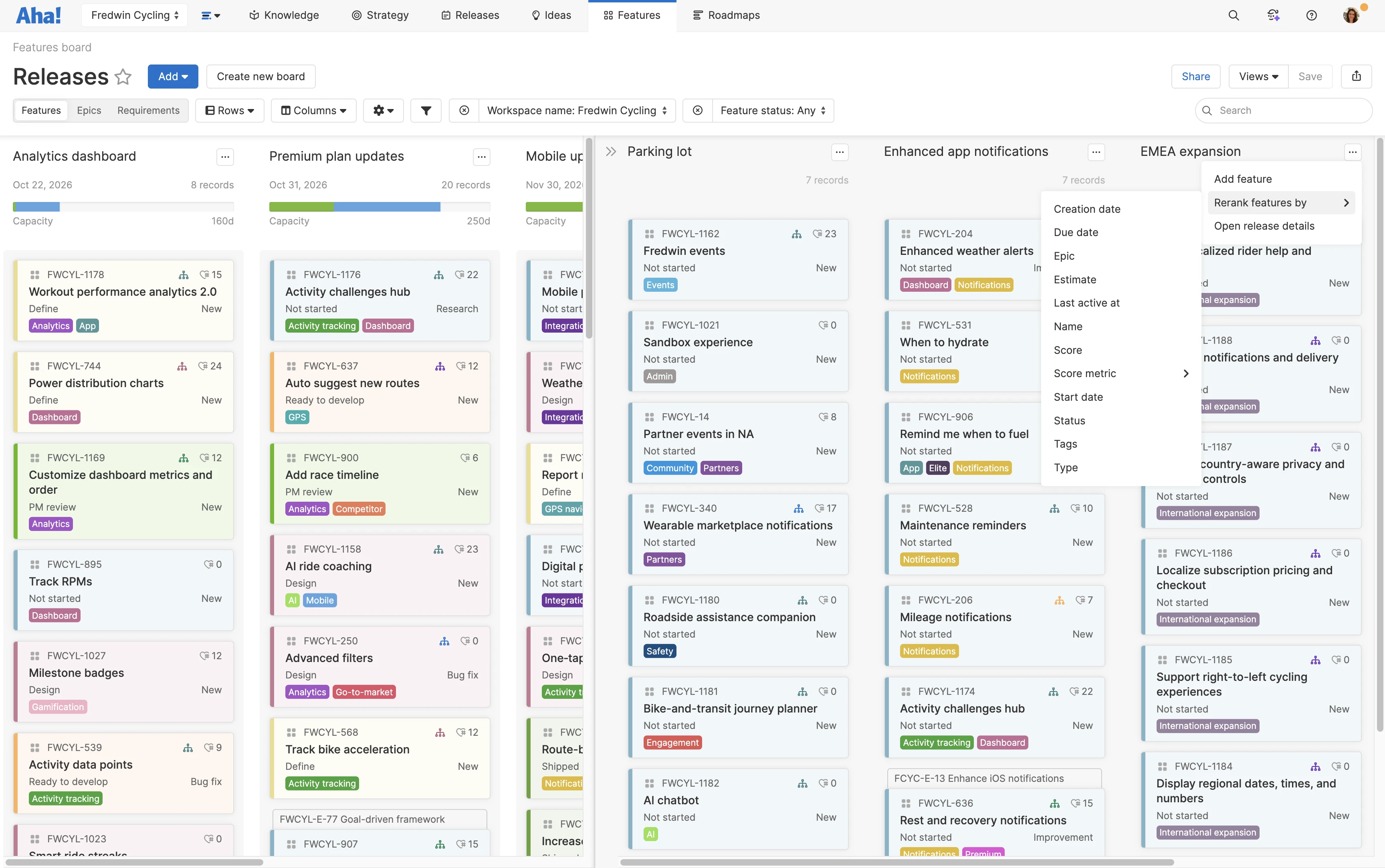This screenshot has height=868, width=1385.
Task: Click the right panel horizontal scrollbar
Action: pyautogui.click(x=896, y=862)
